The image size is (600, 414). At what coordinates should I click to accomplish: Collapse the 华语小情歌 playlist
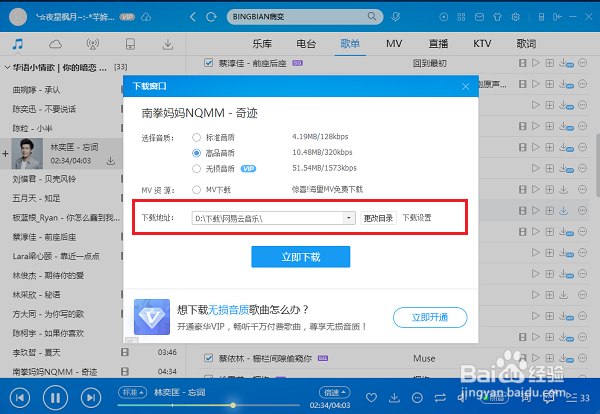coord(7,67)
